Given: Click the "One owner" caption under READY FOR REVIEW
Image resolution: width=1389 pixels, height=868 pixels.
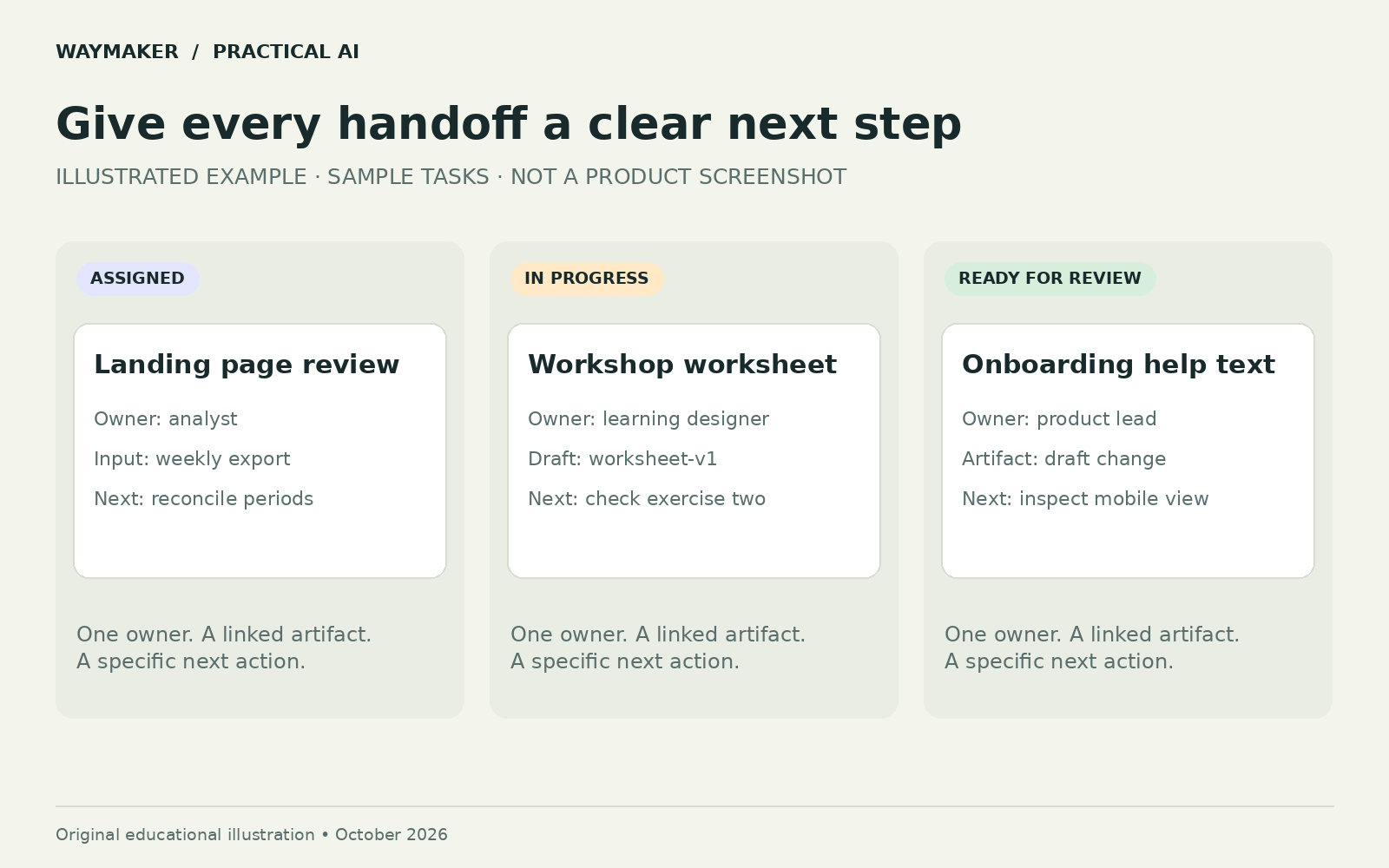Looking at the screenshot, I should pos(1092,648).
